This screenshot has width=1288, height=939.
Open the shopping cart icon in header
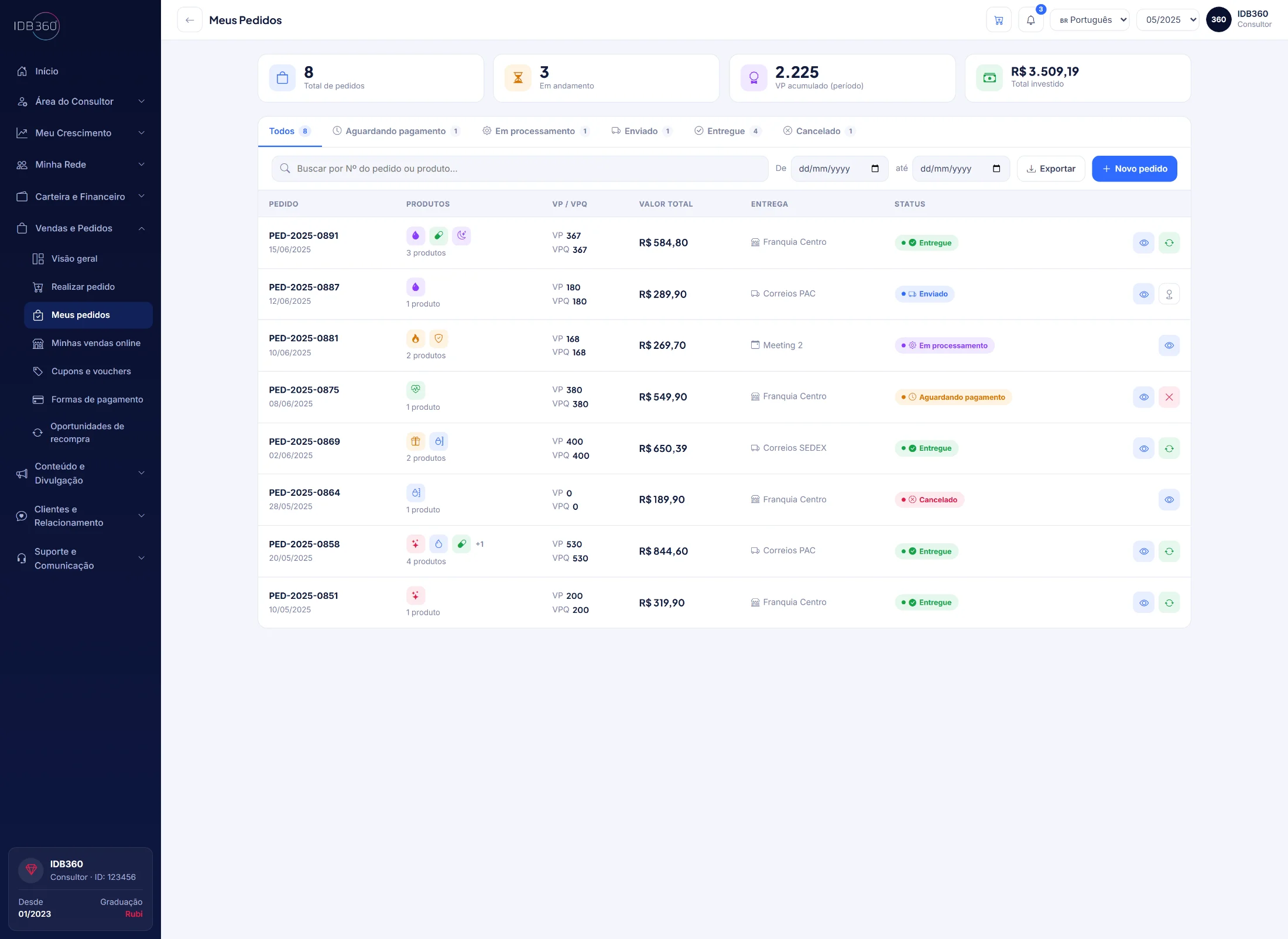click(x=999, y=20)
